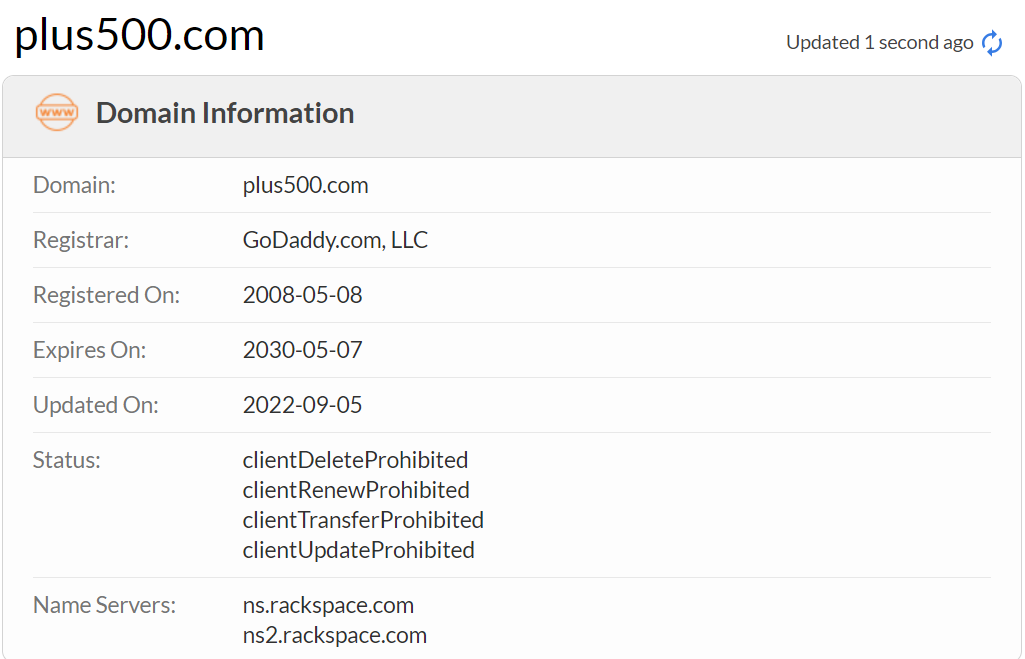
Task: Click the "Name Servers:" field label
Action: (x=104, y=605)
